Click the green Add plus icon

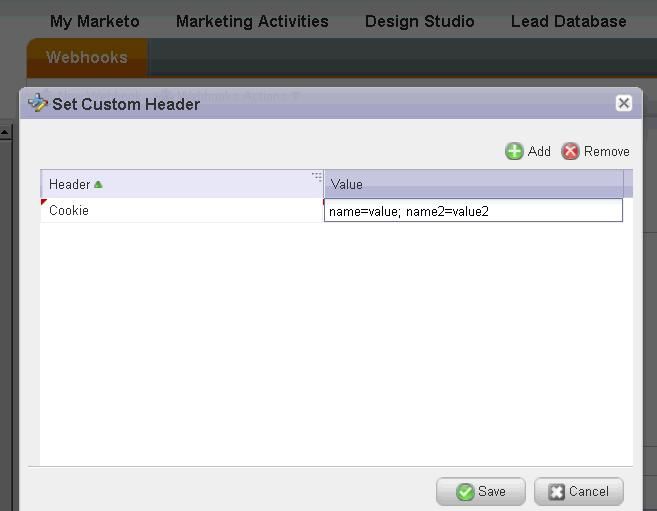pyautogui.click(x=514, y=151)
